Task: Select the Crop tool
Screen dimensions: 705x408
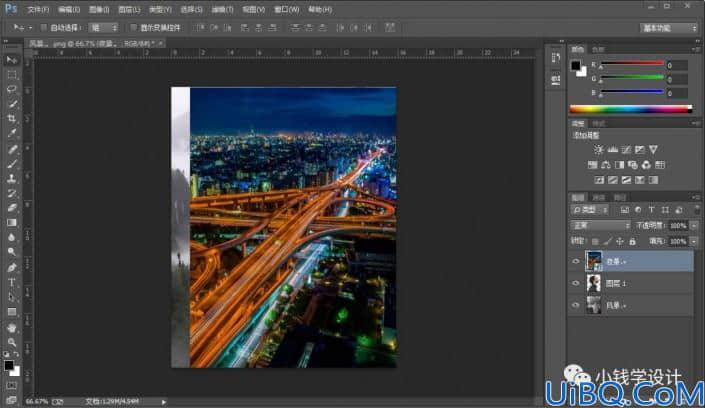Action: [12, 118]
